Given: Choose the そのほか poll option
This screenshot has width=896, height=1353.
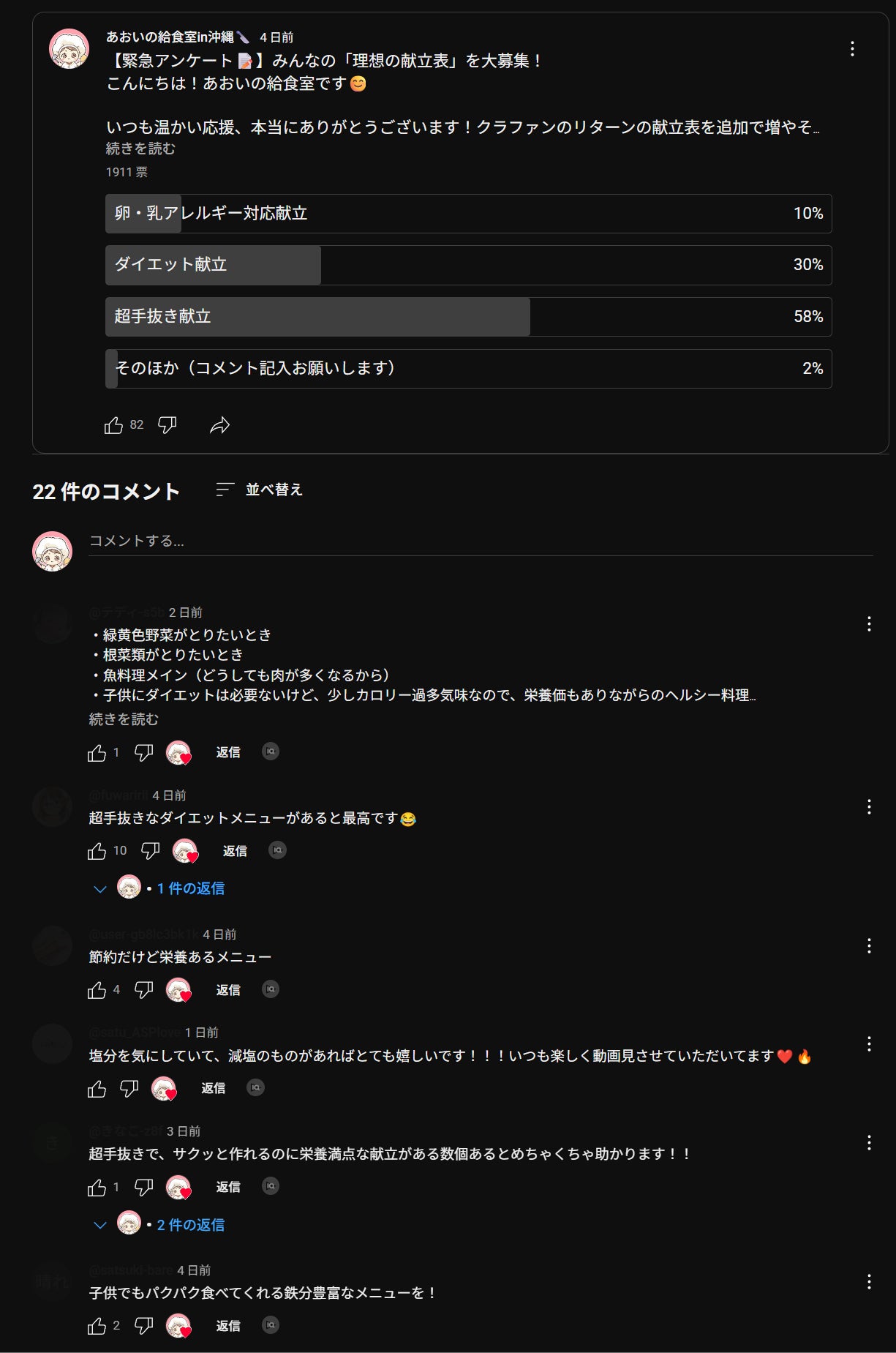Looking at the screenshot, I should click(468, 369).
